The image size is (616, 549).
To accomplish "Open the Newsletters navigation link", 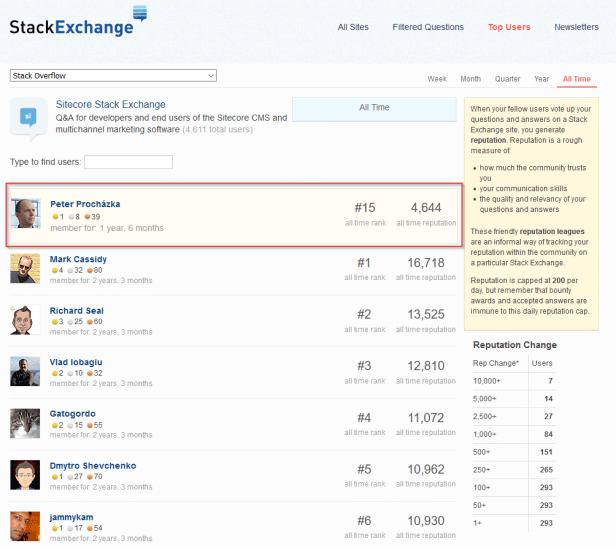I will point(576,27).
